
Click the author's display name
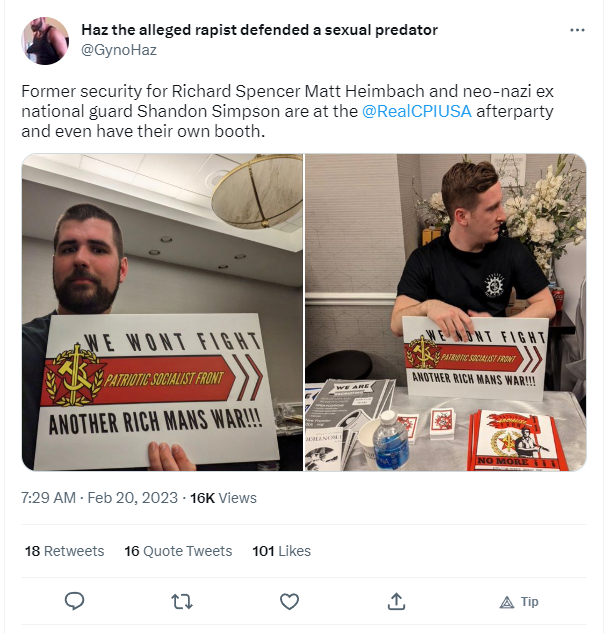(259, 30)
